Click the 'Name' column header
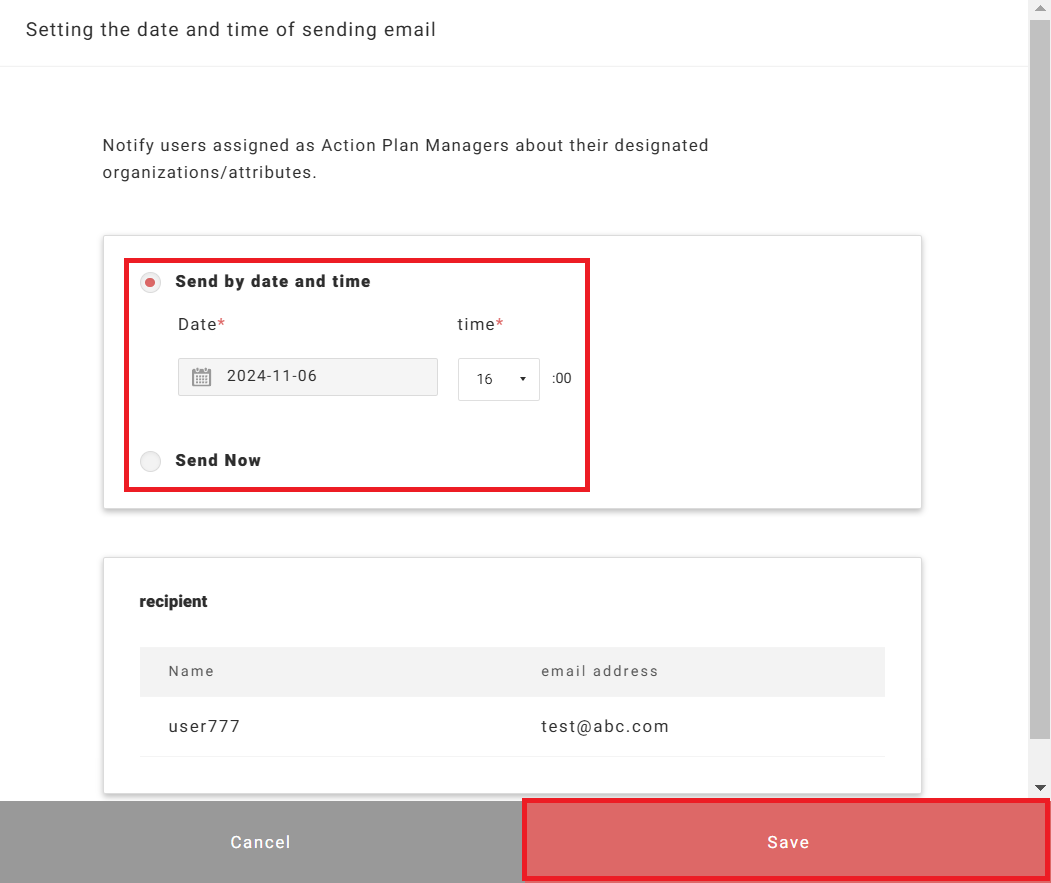 [191, 671]
